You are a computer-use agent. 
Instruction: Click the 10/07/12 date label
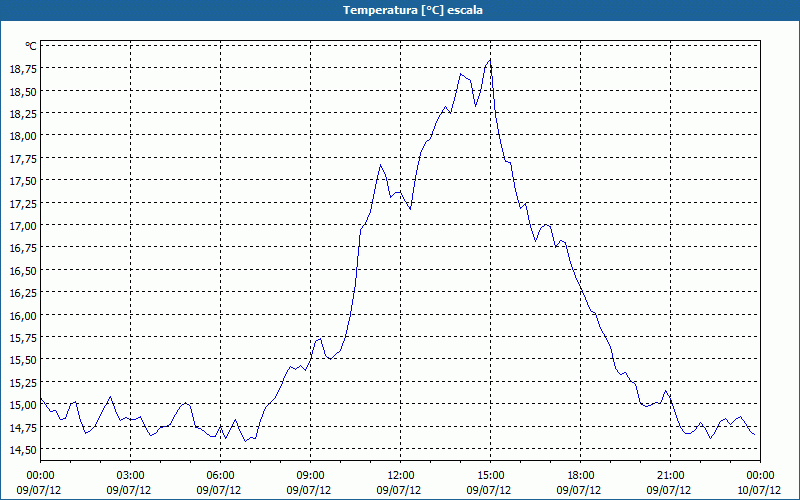click(759, 490)
